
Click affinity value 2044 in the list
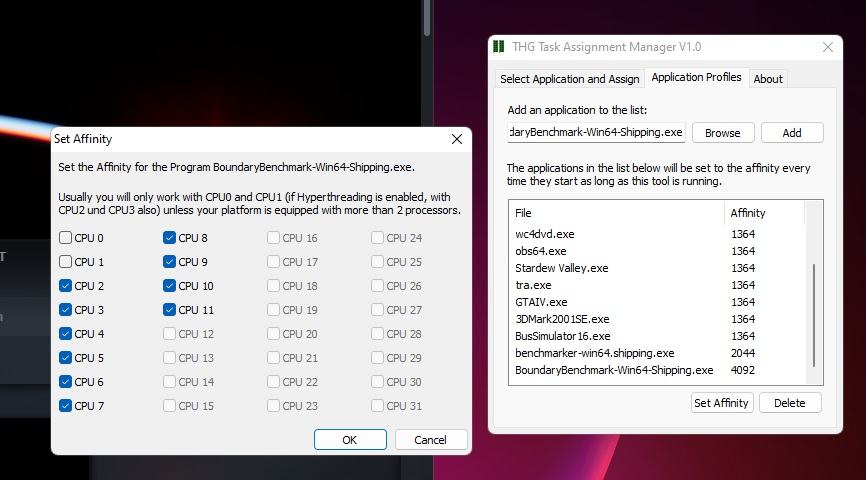tap(743, 354)
